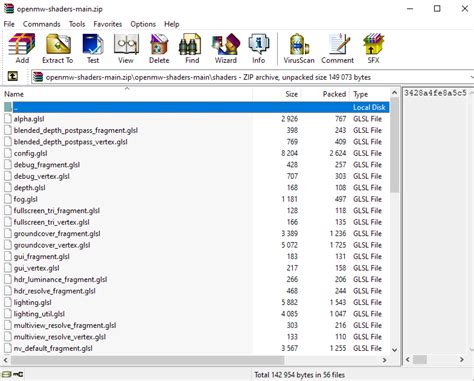
Task: Select multiview_resolve_vertex.glsl
Action: [x=197, y=337]
